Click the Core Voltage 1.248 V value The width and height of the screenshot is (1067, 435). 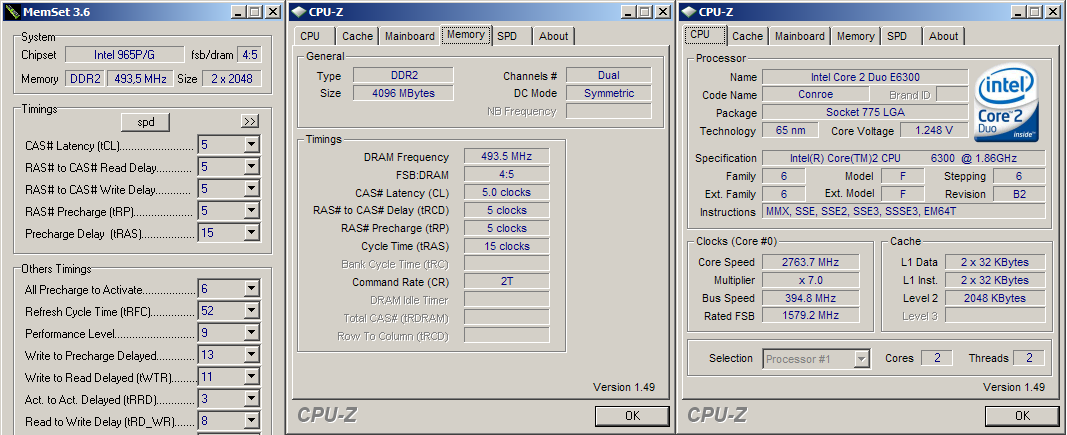coord(934,130)
